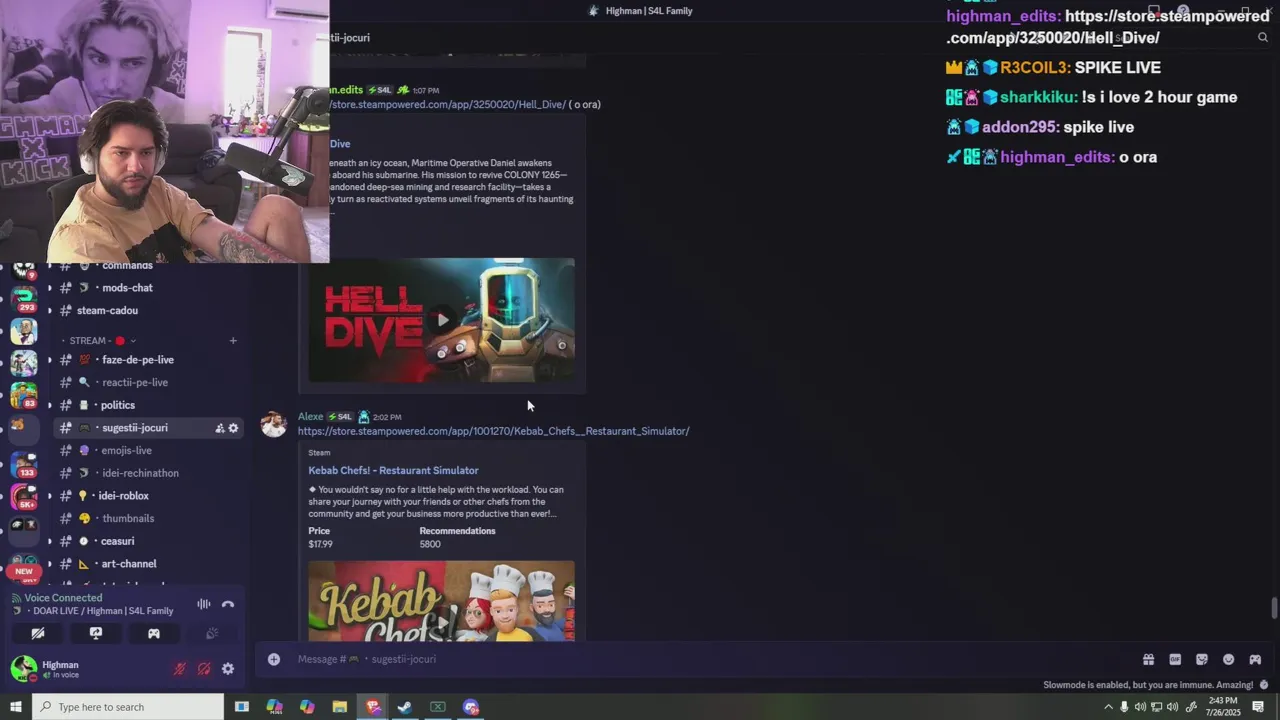
Task: Open the sticker picker
Action: [x=1202, y=659]
